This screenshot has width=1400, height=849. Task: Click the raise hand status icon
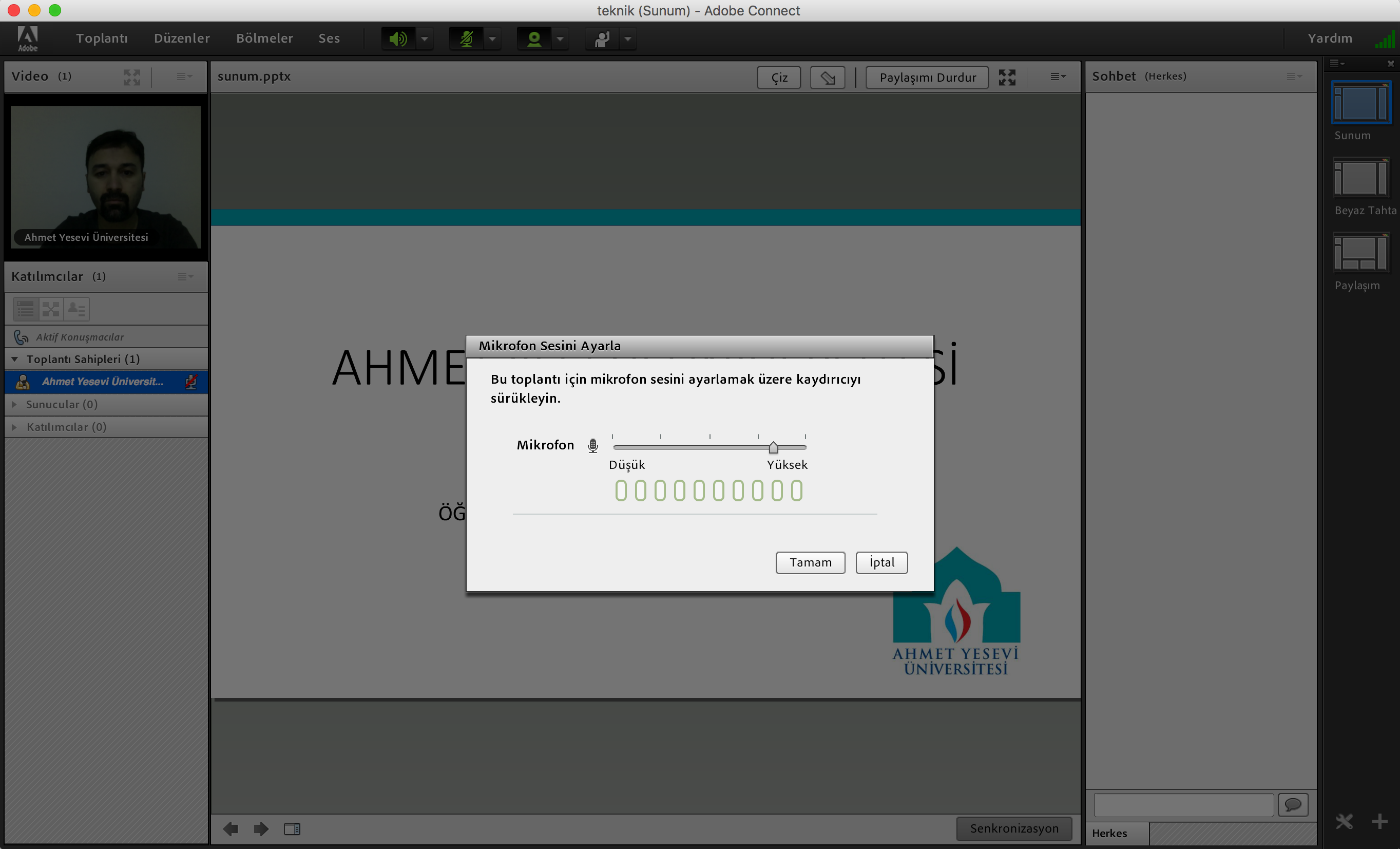(602, 39)
